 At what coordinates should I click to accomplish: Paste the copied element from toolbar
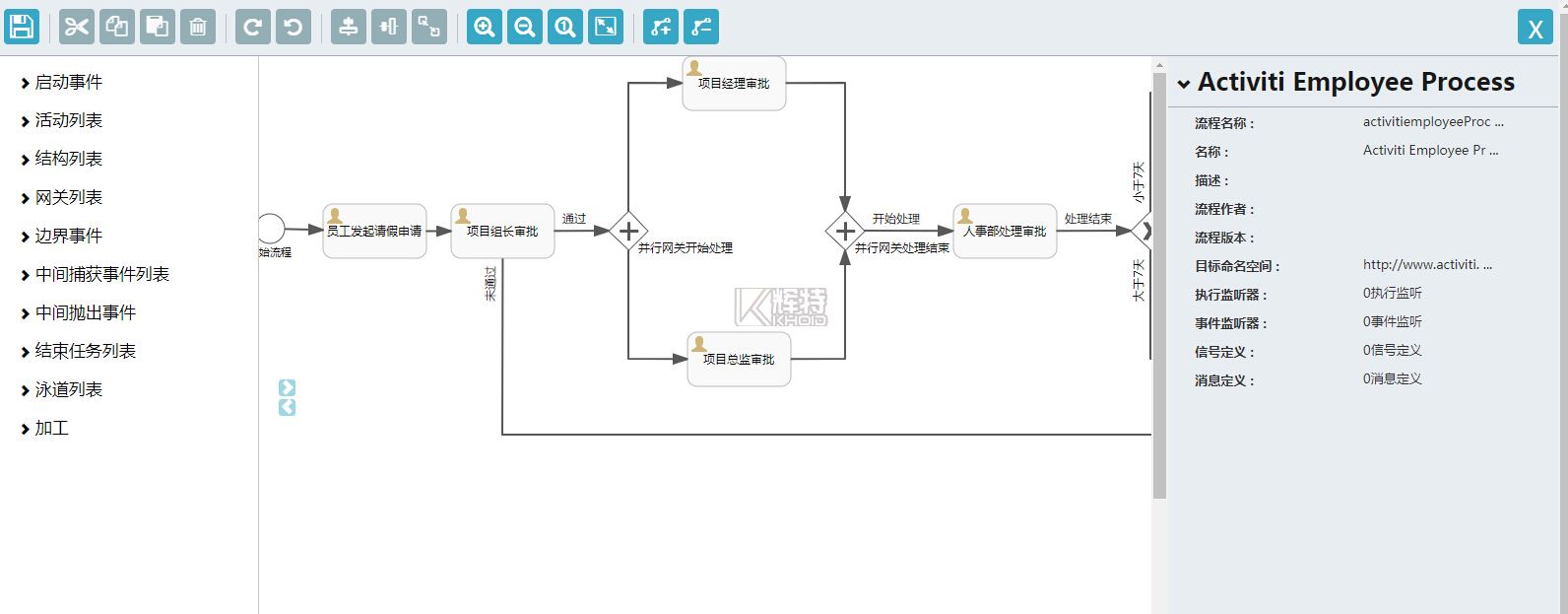tap(158, 27)
